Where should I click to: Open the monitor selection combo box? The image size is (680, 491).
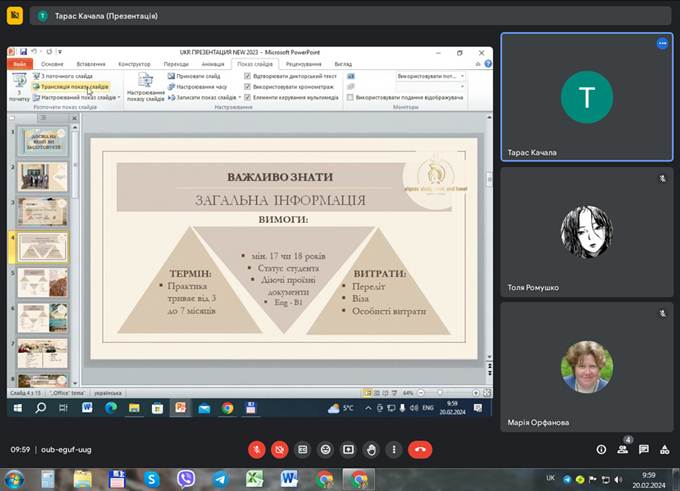[x=430, y=76]
